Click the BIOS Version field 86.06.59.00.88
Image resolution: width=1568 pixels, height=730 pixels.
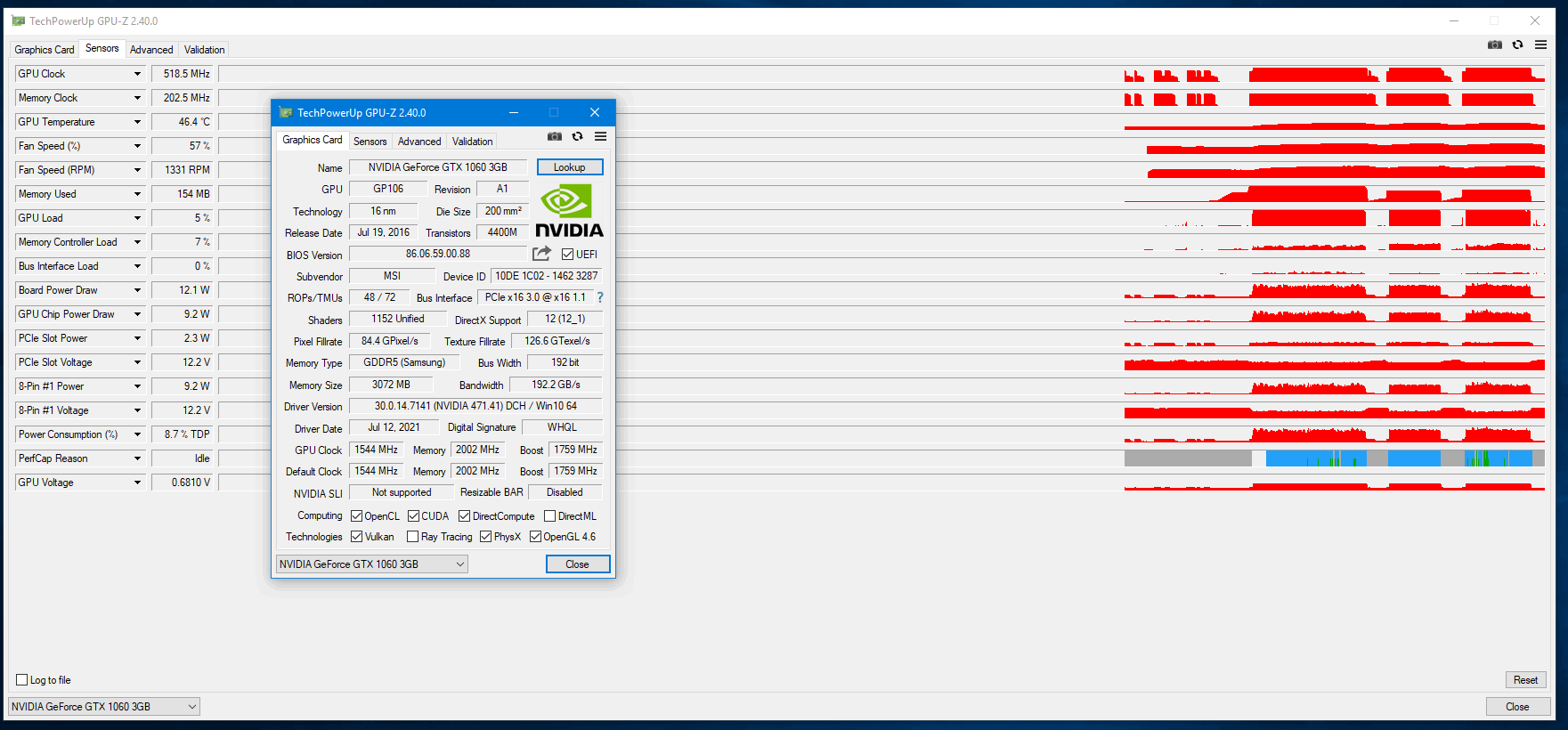438,254
